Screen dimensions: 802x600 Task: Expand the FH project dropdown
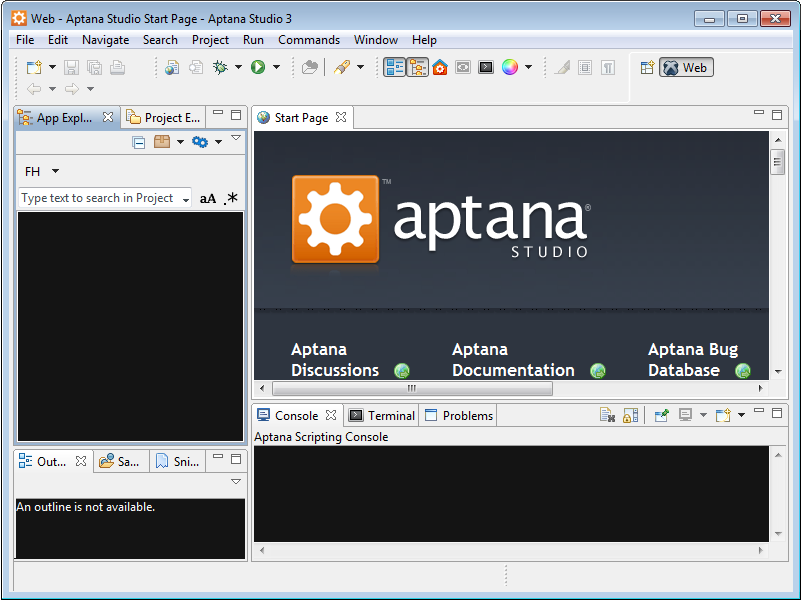point(55,172)
